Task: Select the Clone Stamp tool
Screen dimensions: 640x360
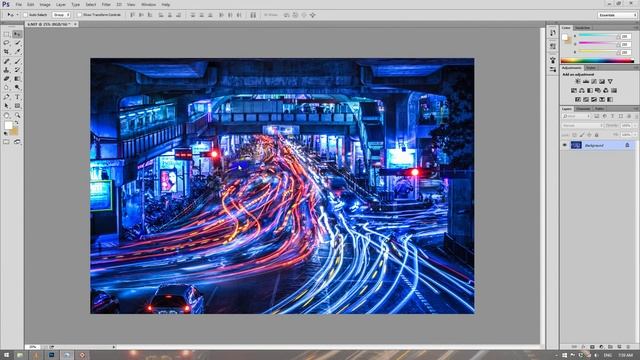Action: click(7, 70)
